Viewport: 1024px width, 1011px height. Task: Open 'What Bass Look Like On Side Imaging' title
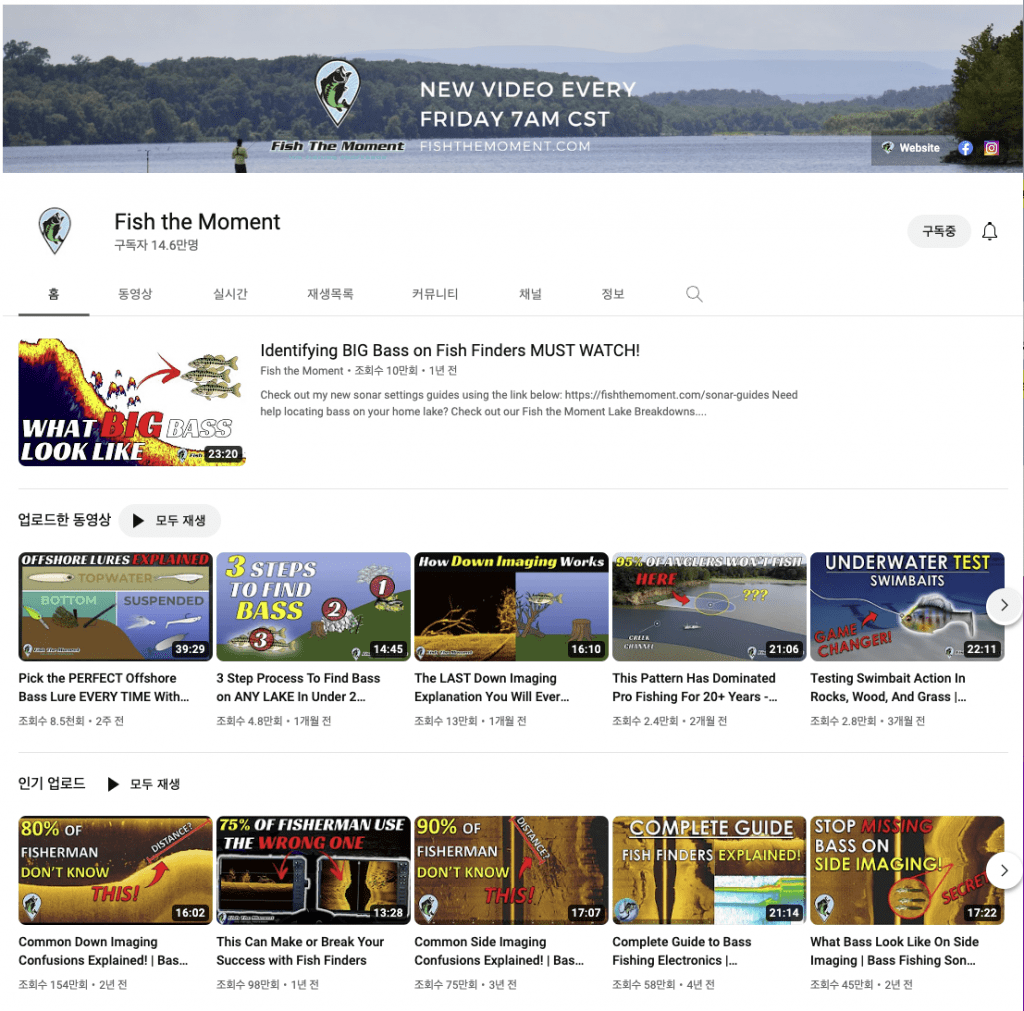[x=895, y=951]
